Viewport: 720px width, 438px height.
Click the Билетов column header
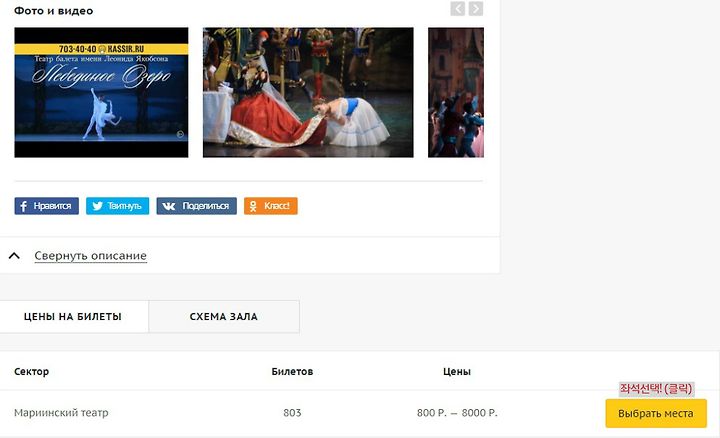[x=292, y=371]
